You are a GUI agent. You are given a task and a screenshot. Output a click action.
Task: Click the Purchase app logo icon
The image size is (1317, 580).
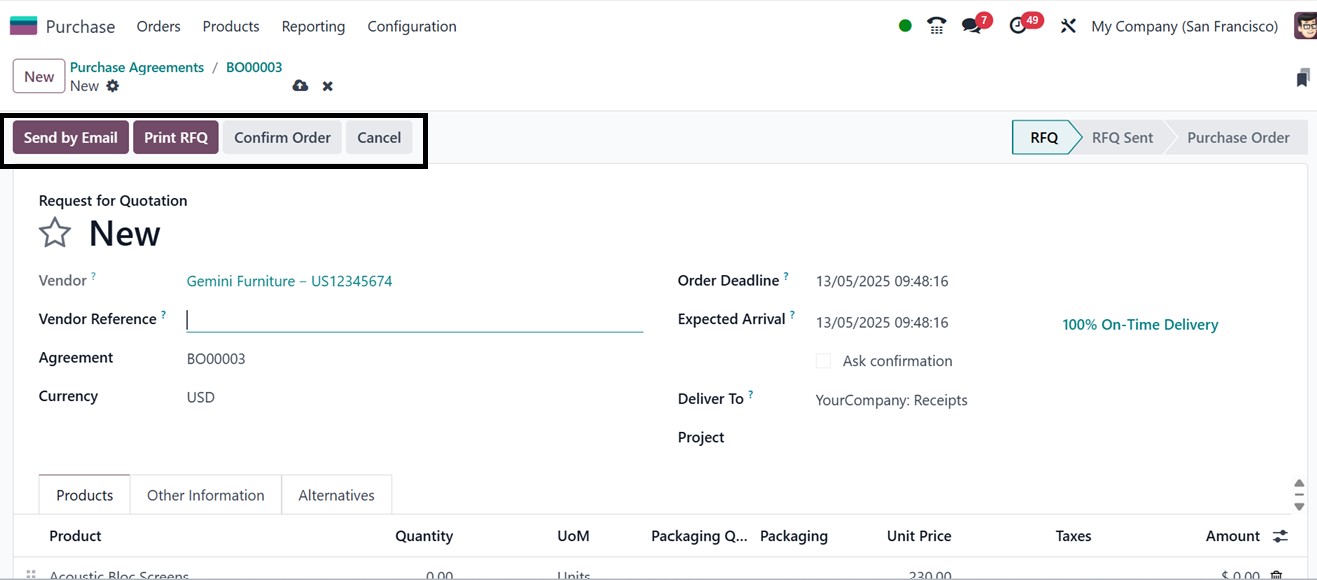[x=23, y=26]
